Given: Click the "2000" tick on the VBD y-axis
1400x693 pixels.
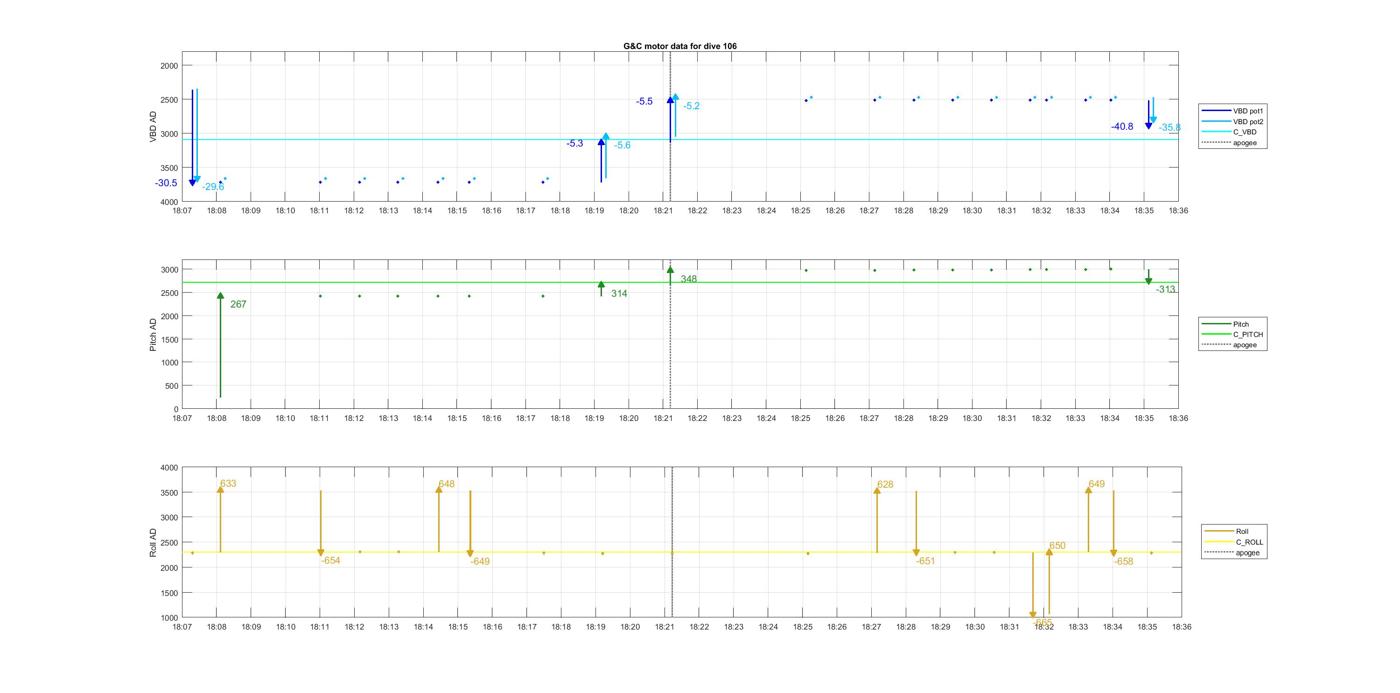Looking at the screenshot, I should tap(169, 66).
